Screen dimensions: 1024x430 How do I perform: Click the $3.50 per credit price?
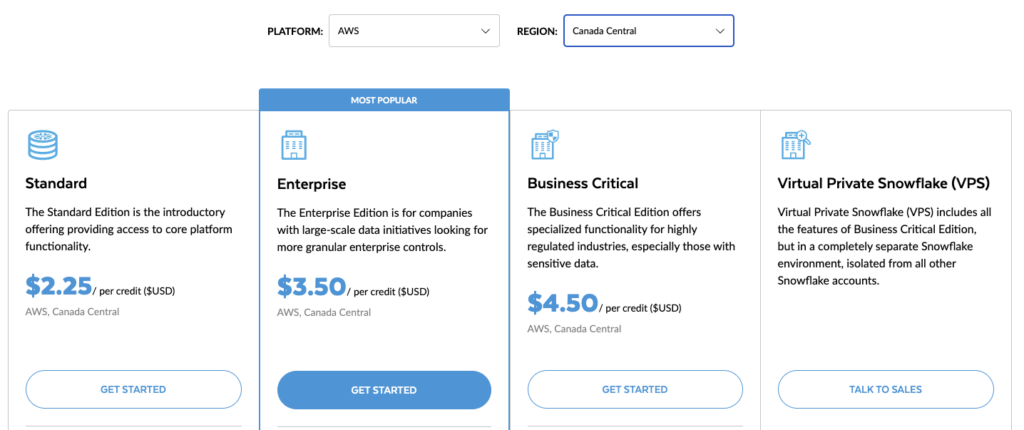click(x=311, y=287)
